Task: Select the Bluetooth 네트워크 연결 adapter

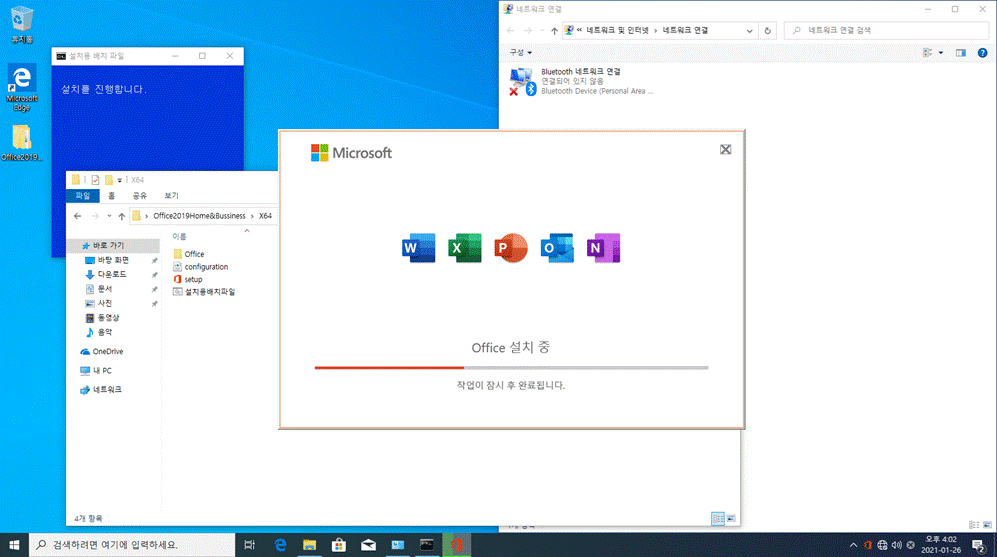Action: click(x=582, y=81)
